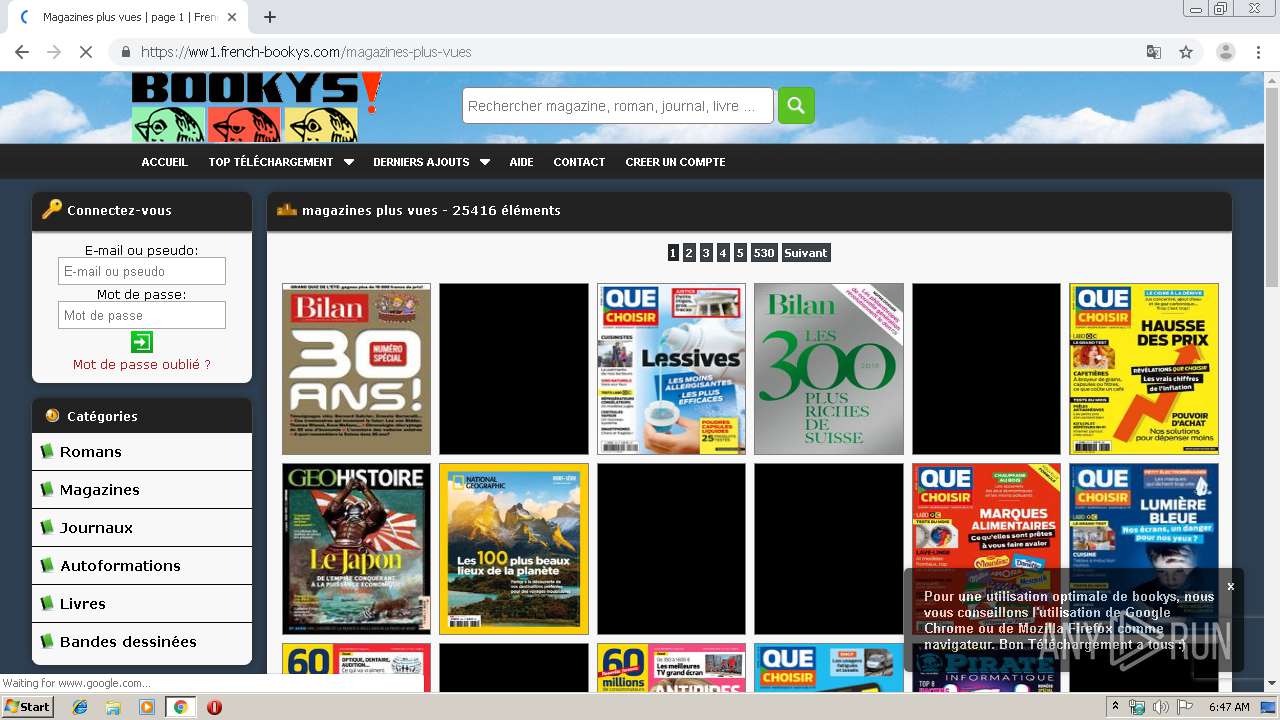Click the action center flag tray icon
This screenshot has width=1280, height=720.
point(1185,707)
